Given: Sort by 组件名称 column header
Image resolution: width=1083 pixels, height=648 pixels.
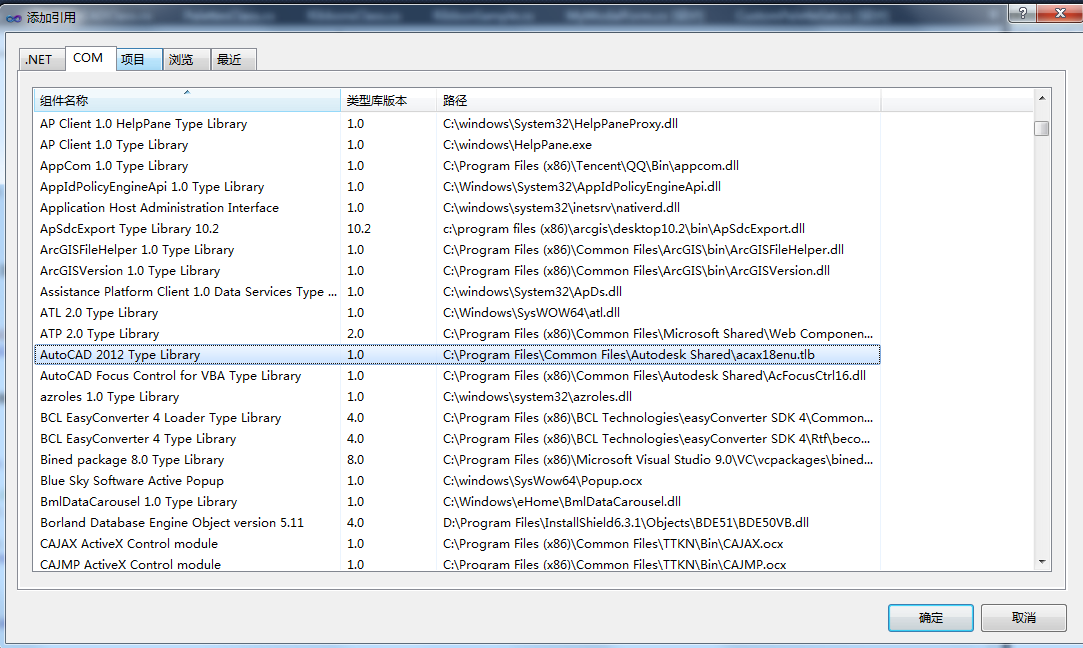Looking at the screenshot, I should pyautogui.click(x=186, y=100).
